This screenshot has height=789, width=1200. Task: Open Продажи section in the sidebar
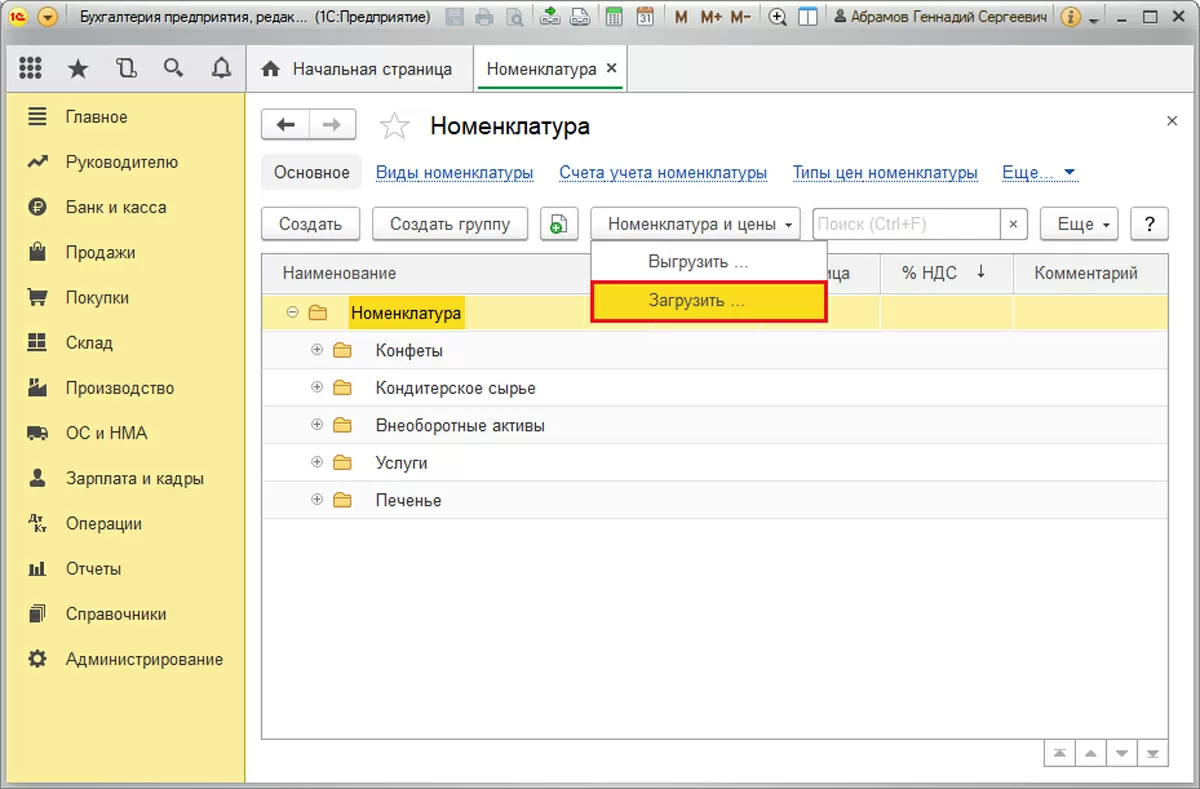(x=100, y=252)
